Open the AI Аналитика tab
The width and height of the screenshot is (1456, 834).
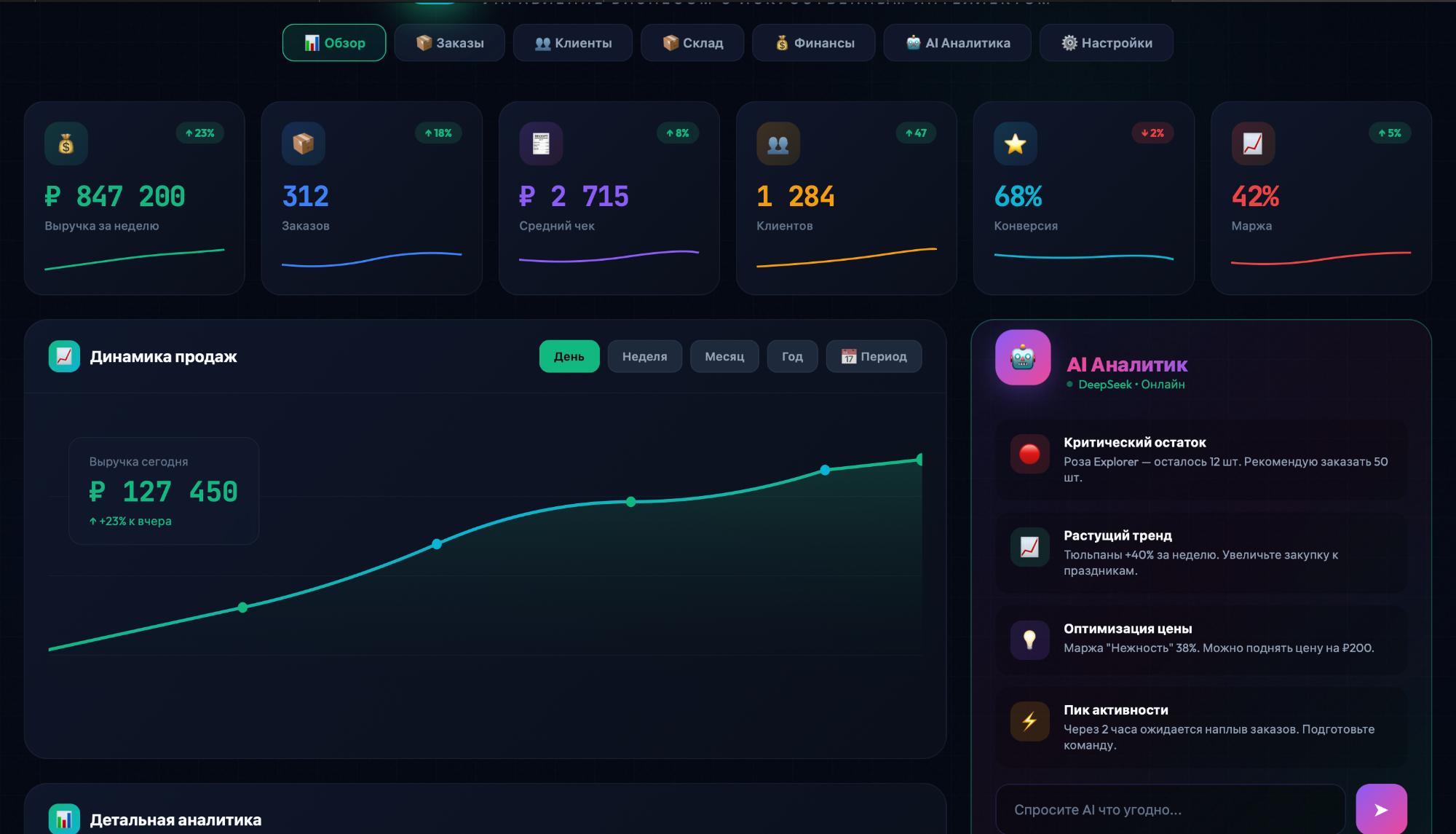click(957, 42)
